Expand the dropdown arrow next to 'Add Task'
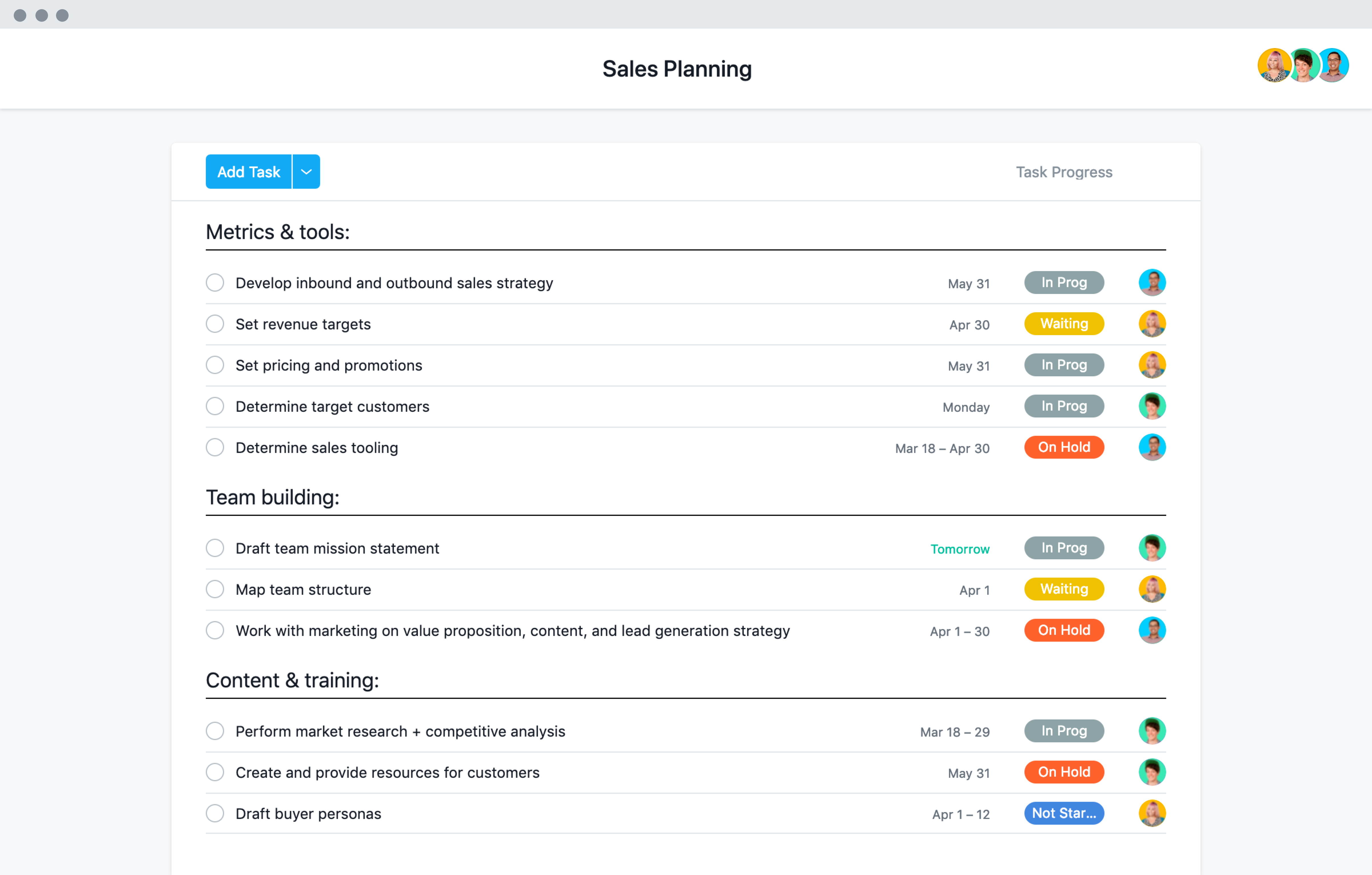1372x875 pixels. tap(307, 171)
